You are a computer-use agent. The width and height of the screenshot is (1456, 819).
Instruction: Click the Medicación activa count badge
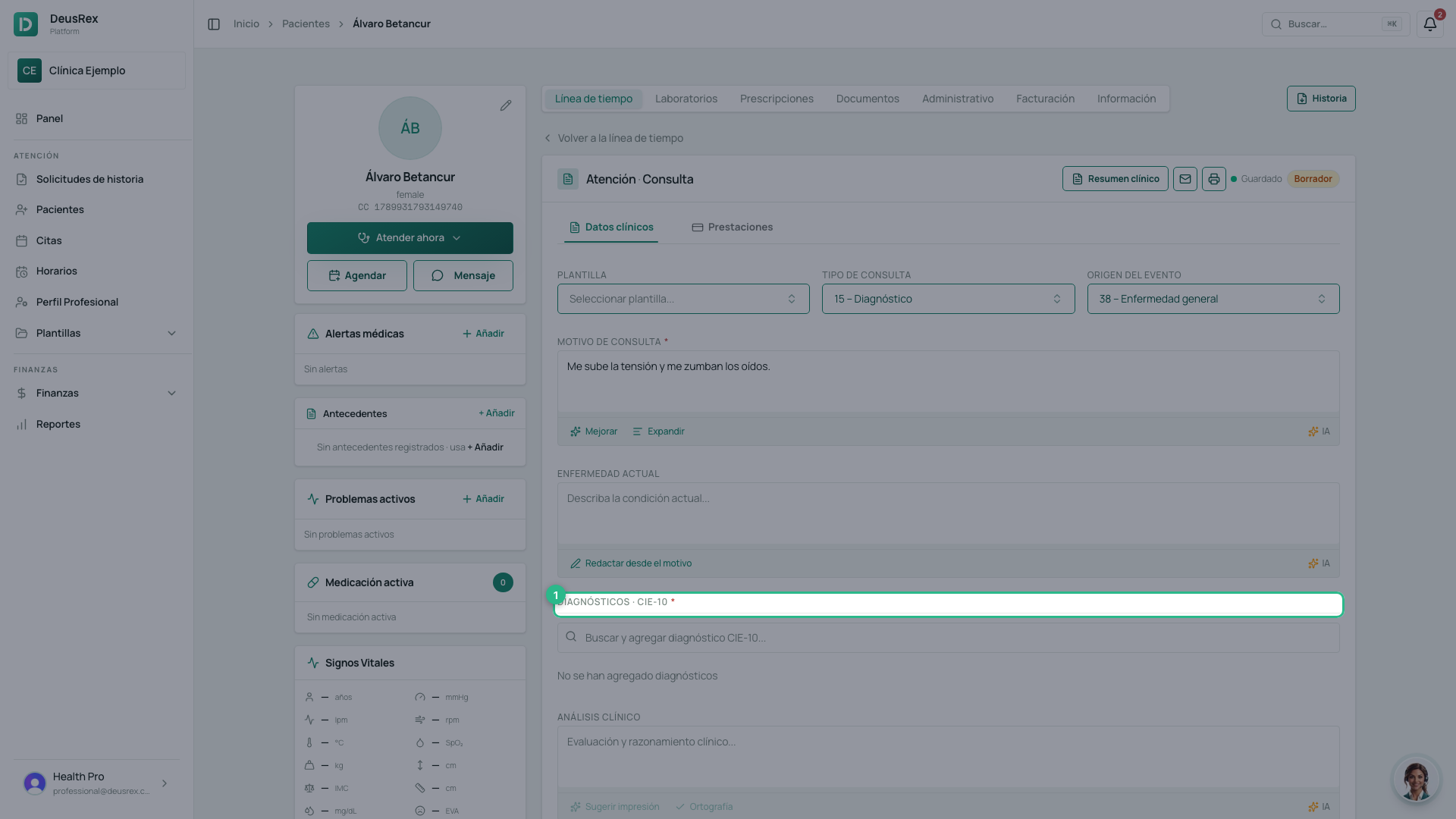coord(503,582)
